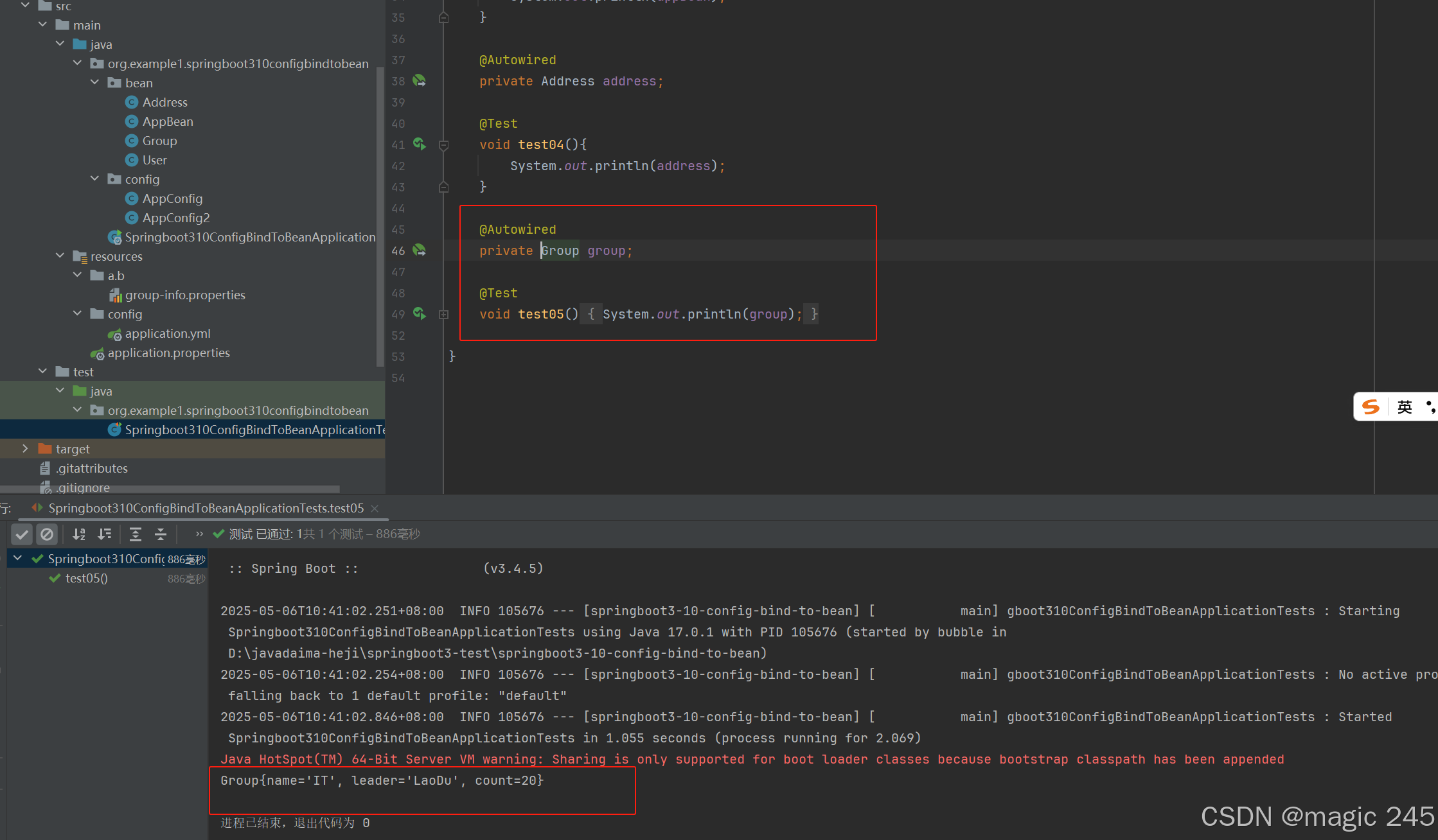Screen dimensions: 1438x840
Task: Click the collapse all test results icon
Action: (161, 534)
